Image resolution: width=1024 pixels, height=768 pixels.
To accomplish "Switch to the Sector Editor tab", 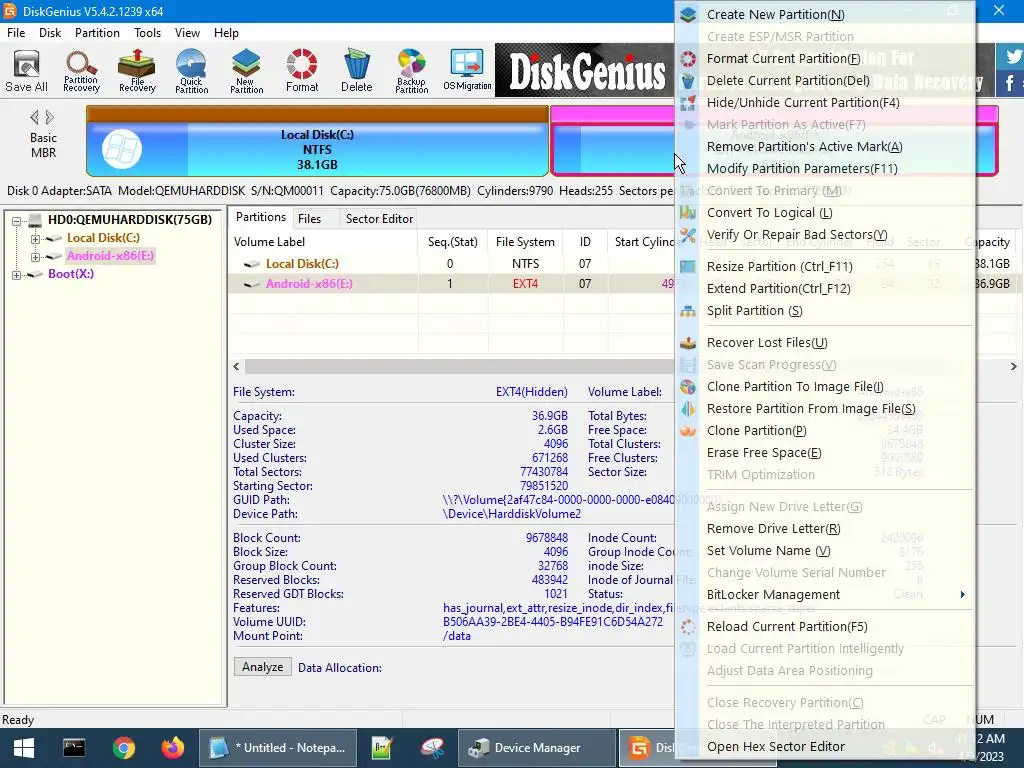I will click(379, 219).
